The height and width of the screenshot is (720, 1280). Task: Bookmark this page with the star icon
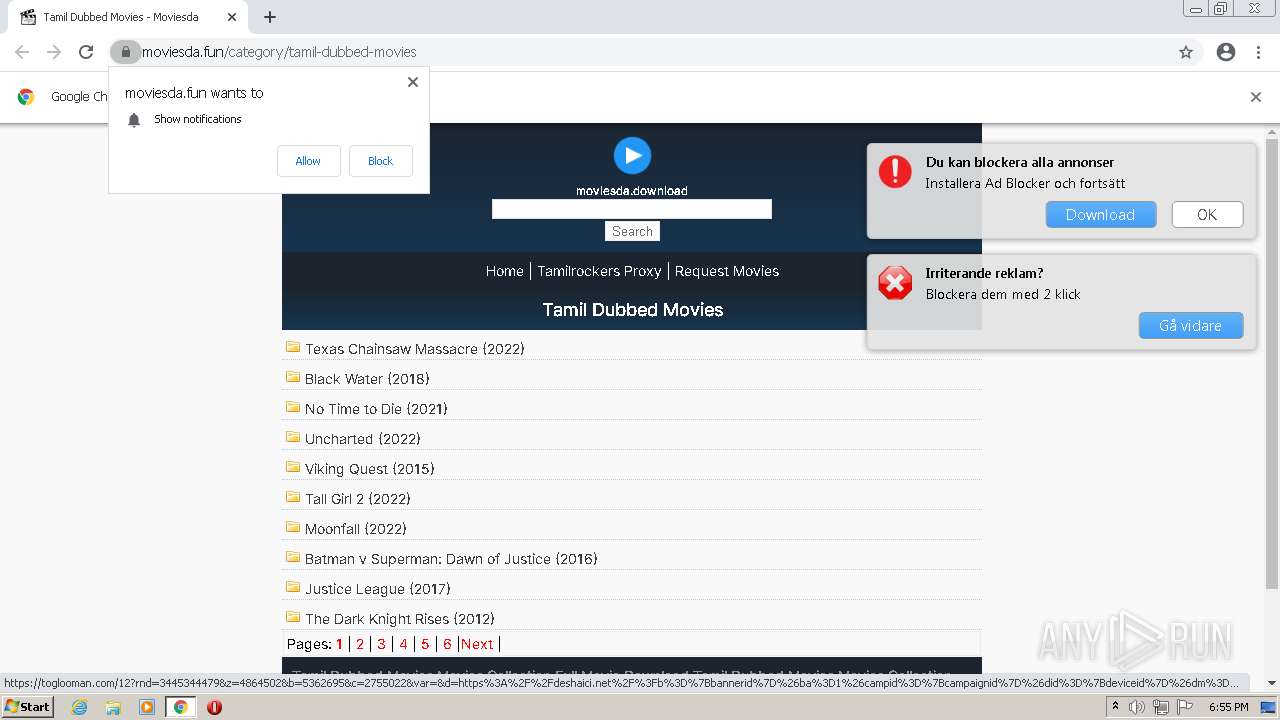1186,52
